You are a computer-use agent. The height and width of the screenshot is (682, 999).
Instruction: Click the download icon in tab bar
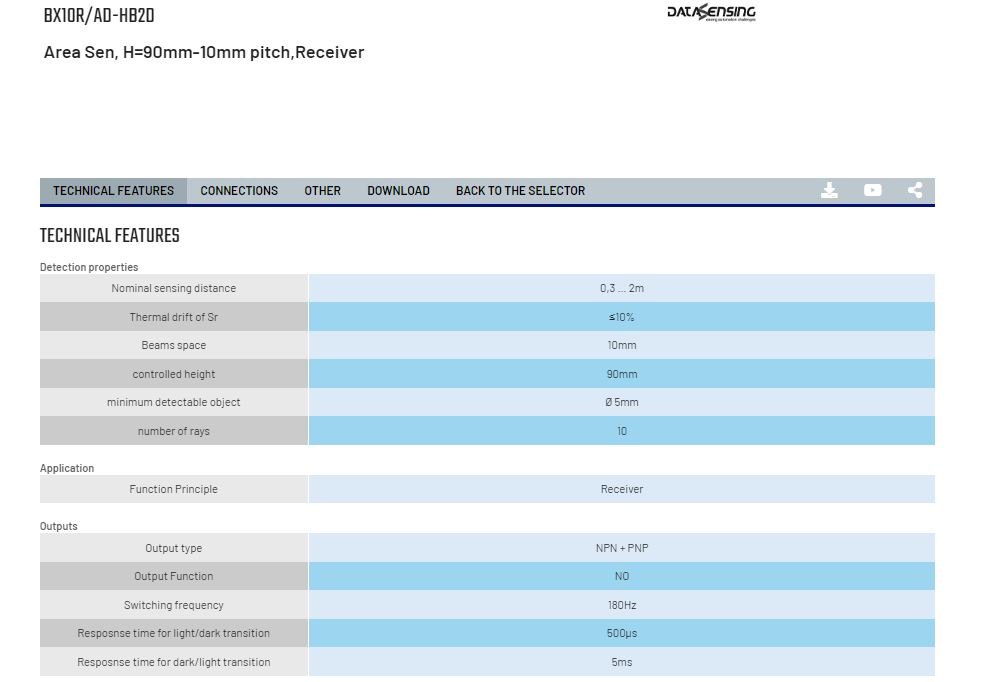tap(829, 191)
